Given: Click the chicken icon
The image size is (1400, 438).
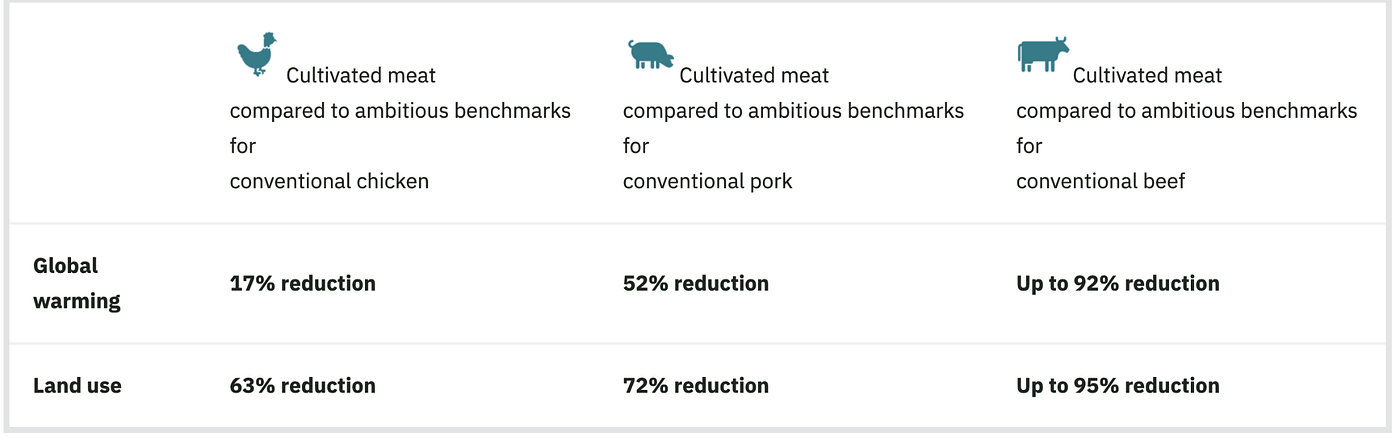Looking at the screenshot, I should 256,54.
